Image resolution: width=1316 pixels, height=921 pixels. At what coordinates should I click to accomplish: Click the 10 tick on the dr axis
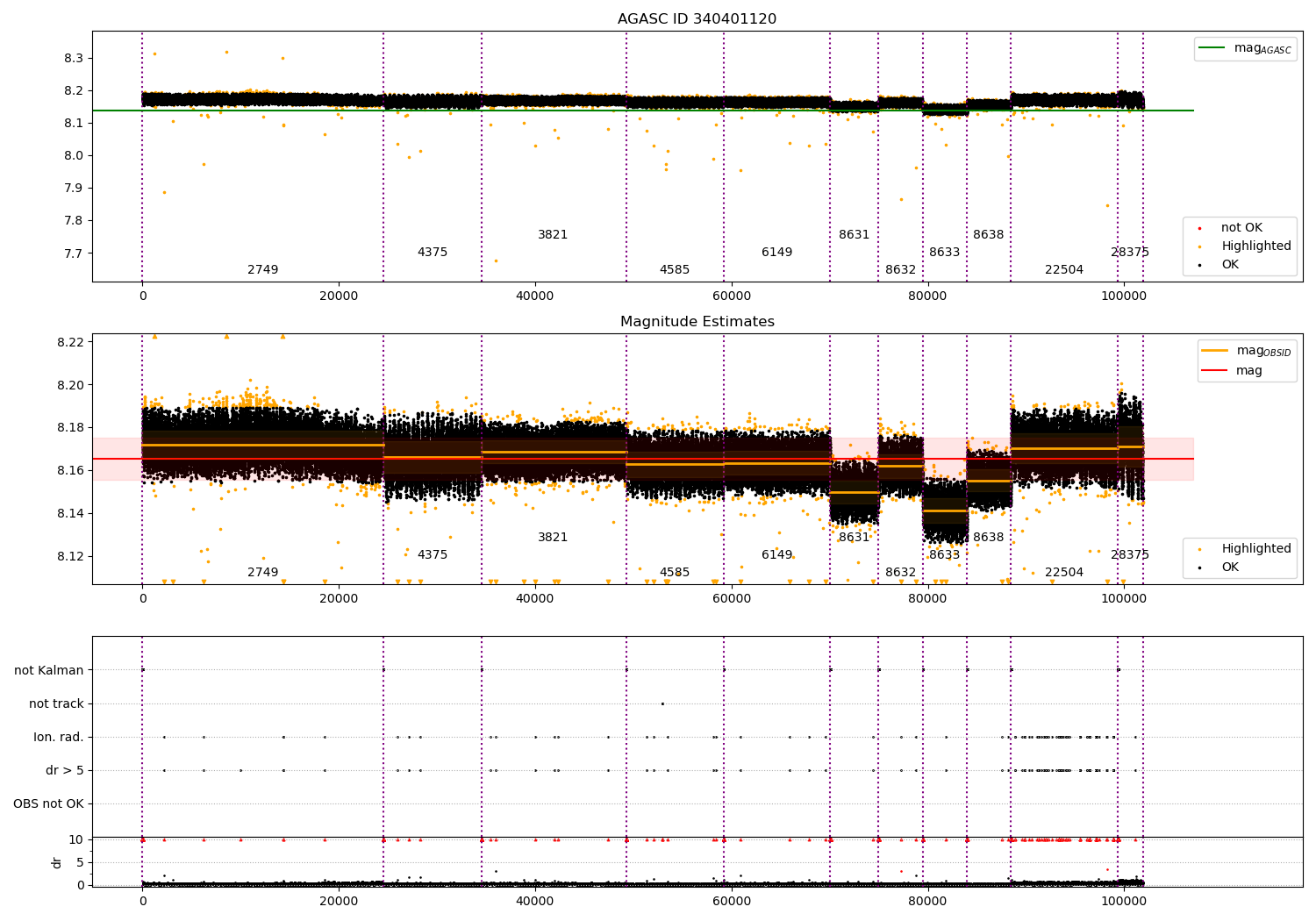pyautogui.click(x=76, y=840)
